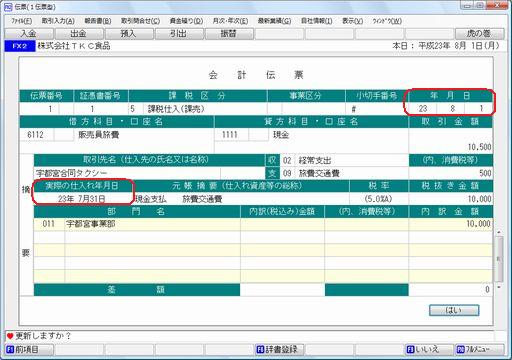Click the FX2 blue logo badge
Image resolution: width=512 pixels, height=360 pixels.
coord(20,46)
